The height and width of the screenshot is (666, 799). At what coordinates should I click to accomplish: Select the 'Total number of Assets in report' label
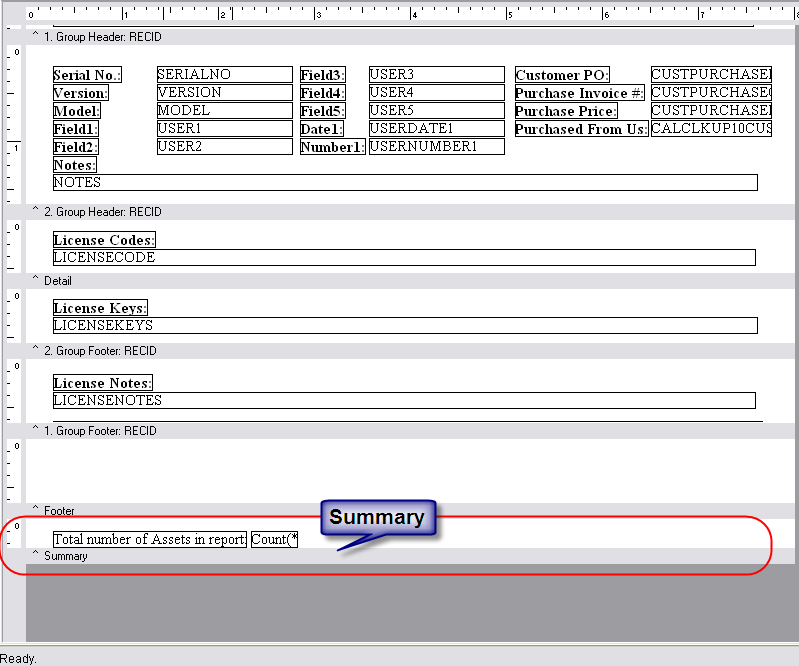click(x=150, y=540)
